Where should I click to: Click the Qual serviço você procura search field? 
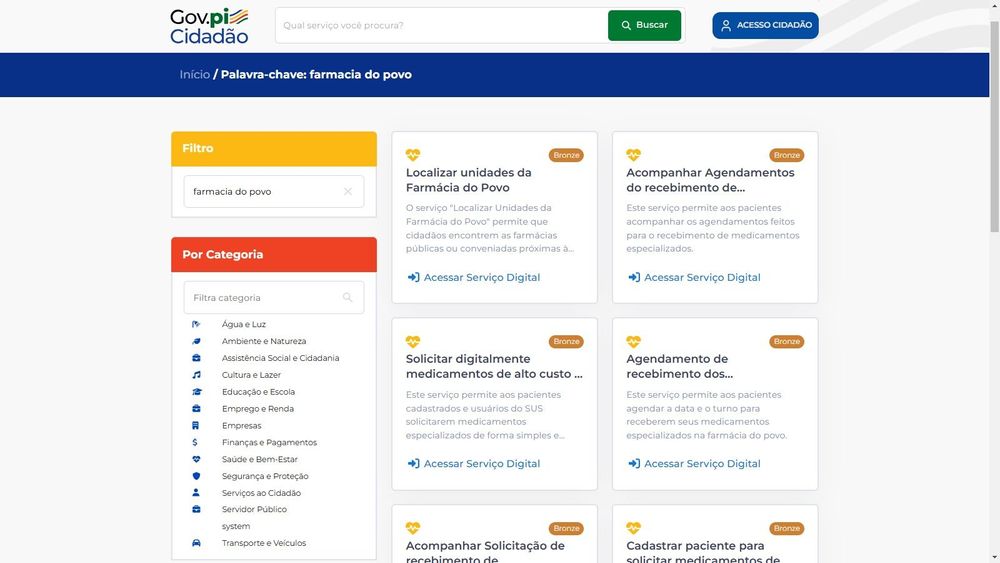[x=441, y=26]
